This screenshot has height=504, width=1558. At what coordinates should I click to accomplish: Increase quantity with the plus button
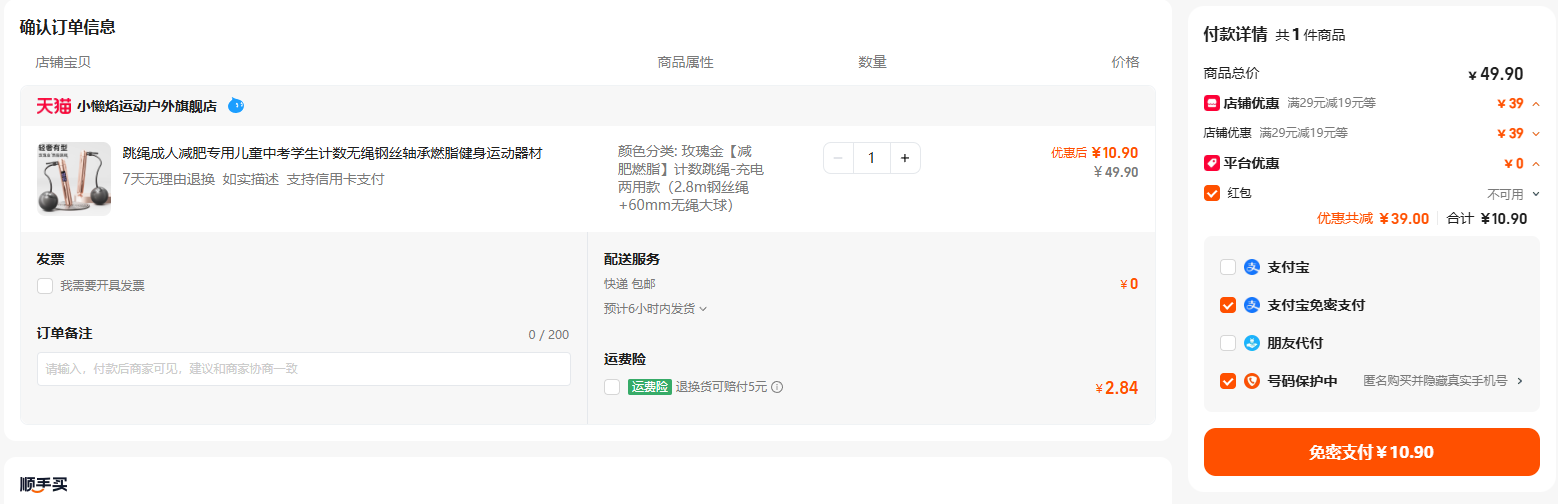pos(905,158)
